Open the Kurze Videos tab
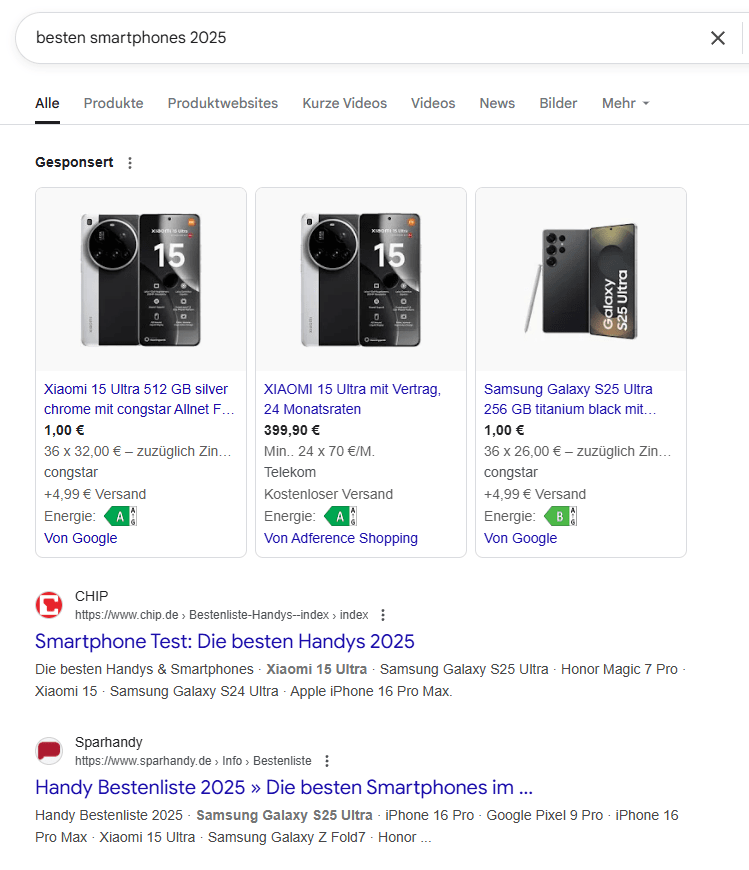 click(x=344, y=103)
